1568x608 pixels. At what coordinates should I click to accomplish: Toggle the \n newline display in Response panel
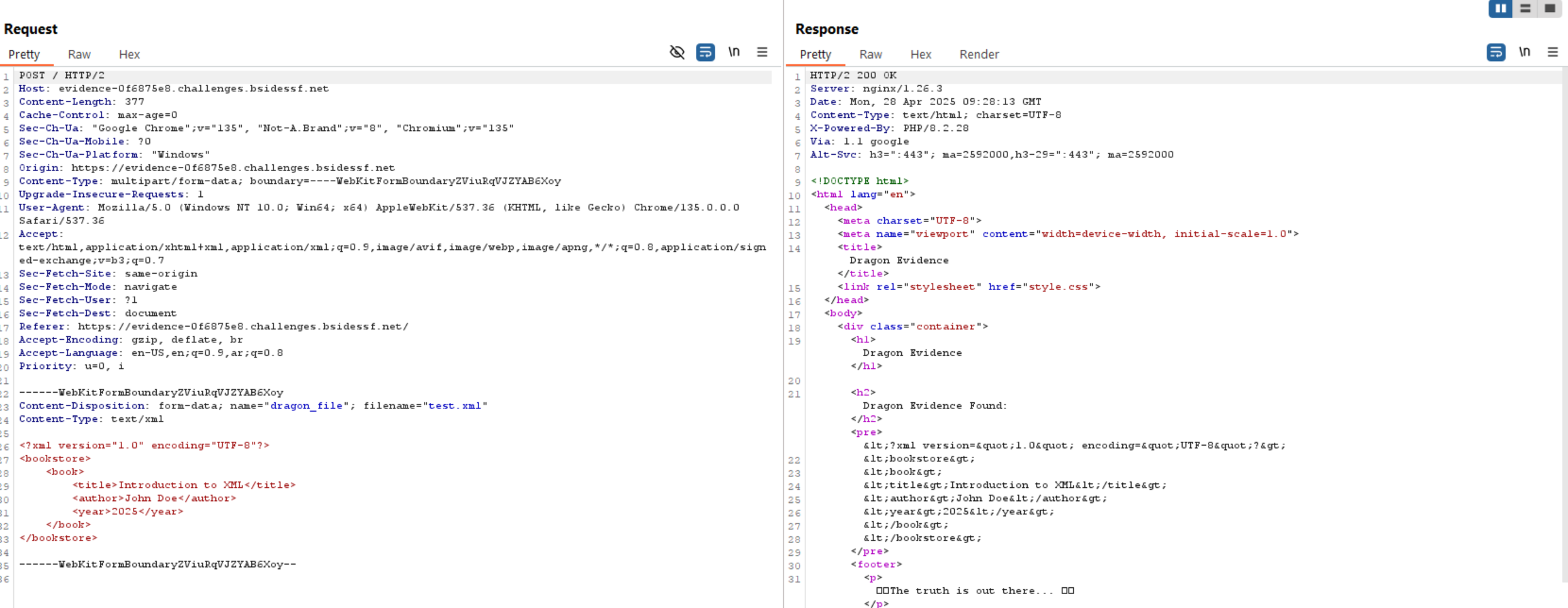(1525, 52)
